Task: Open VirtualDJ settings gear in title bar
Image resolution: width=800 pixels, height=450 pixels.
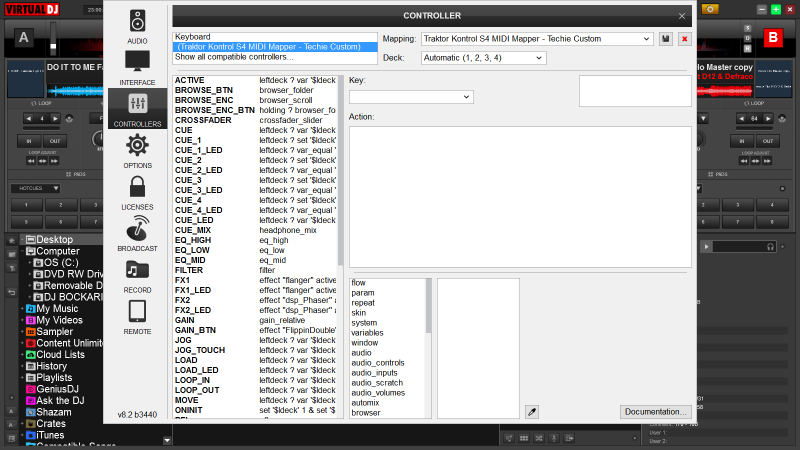Action: click(x=710, y=9)
